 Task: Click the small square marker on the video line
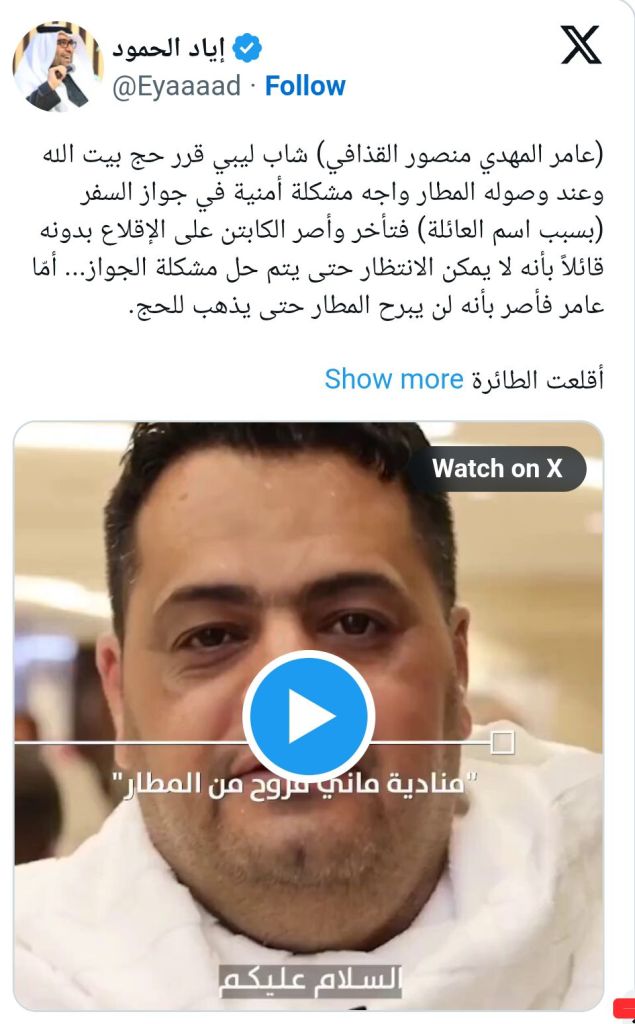coord(502,743)
